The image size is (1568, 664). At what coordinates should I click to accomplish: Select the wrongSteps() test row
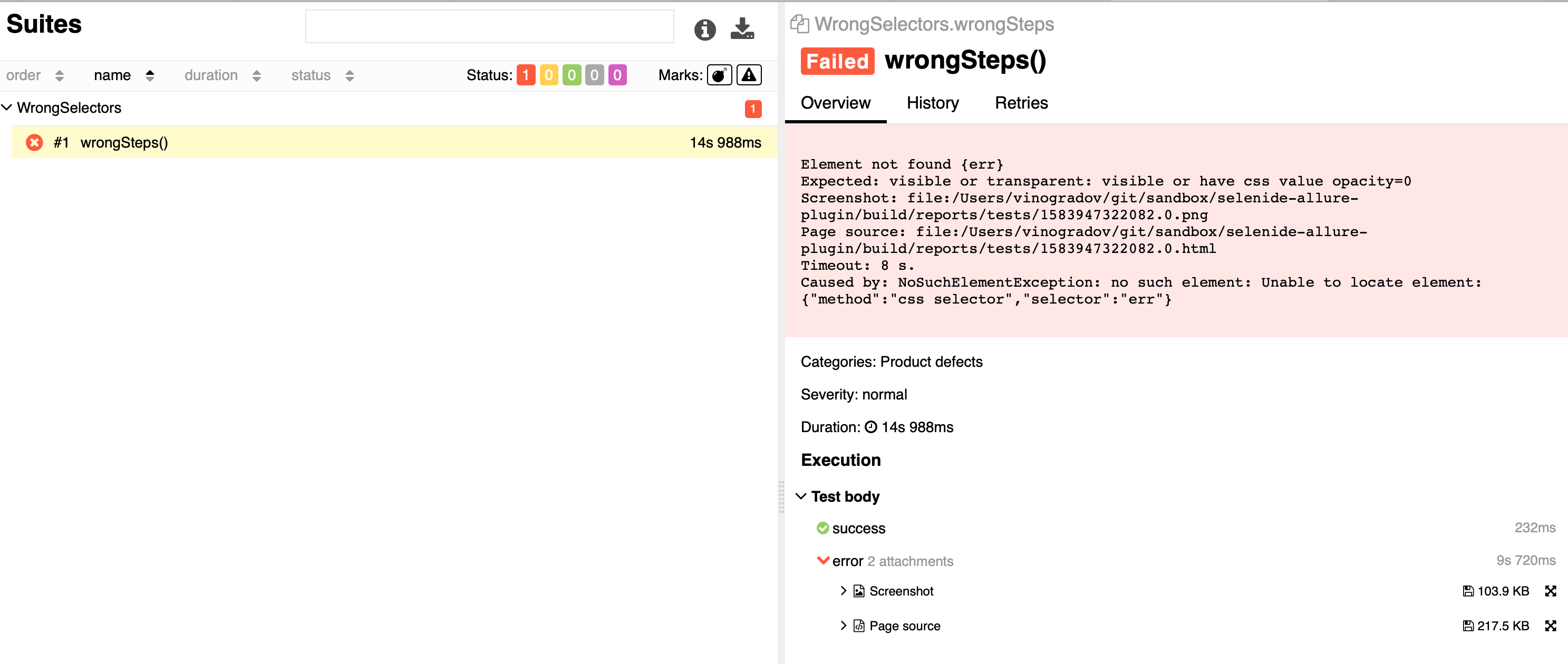point(394,142)
